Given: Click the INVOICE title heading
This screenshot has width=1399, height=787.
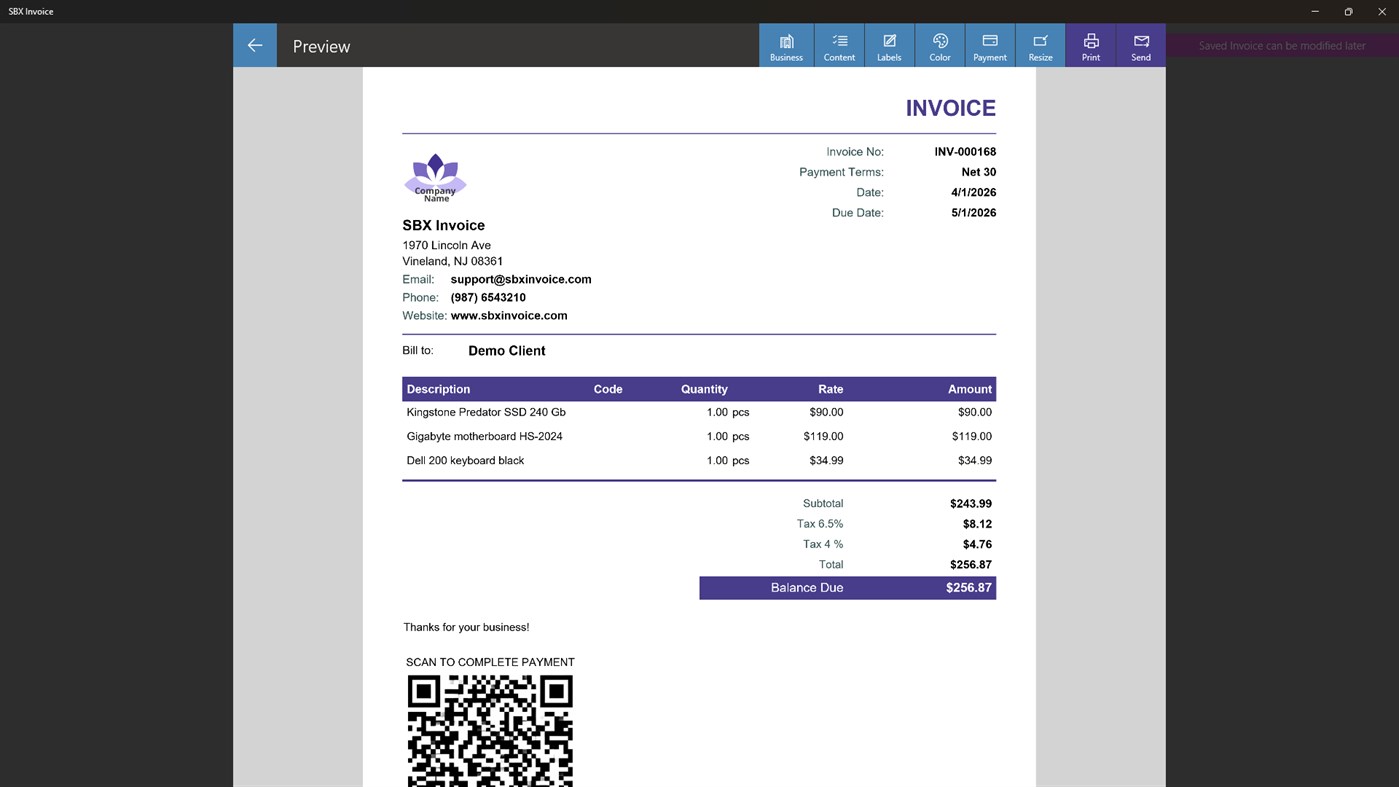Looking at the screenshot, I should (x=950, y=107).
